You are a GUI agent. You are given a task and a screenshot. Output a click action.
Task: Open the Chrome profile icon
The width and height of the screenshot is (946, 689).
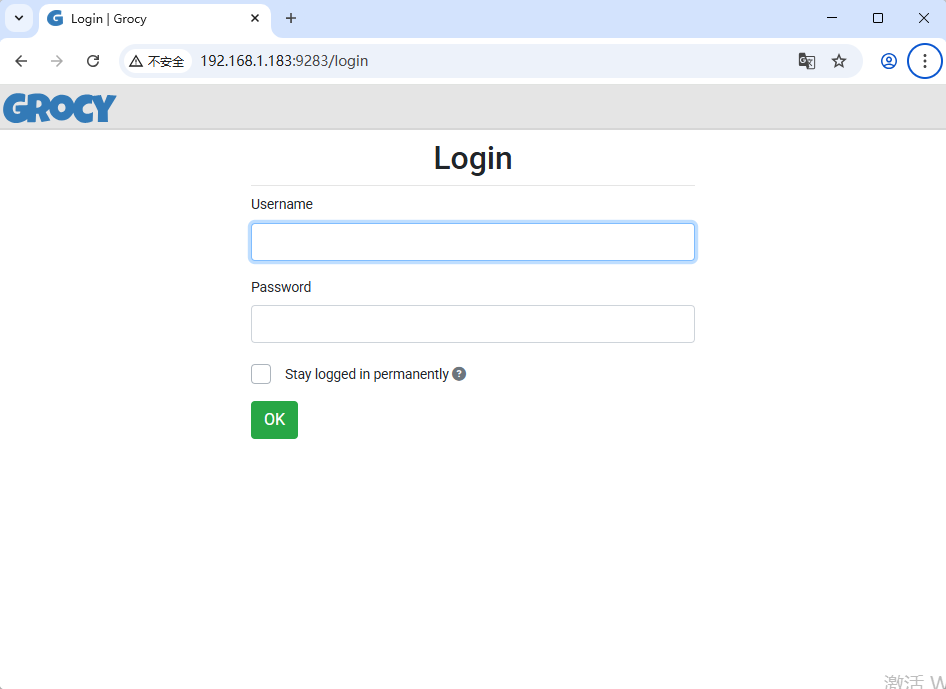click(888, 61)
